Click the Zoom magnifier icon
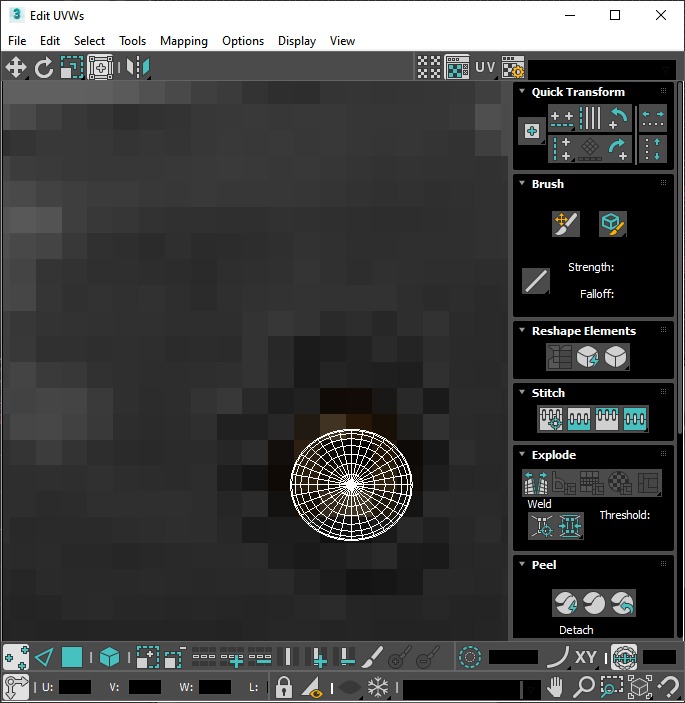The height and width of the screenshot is (703, 685). click(584, 686)
